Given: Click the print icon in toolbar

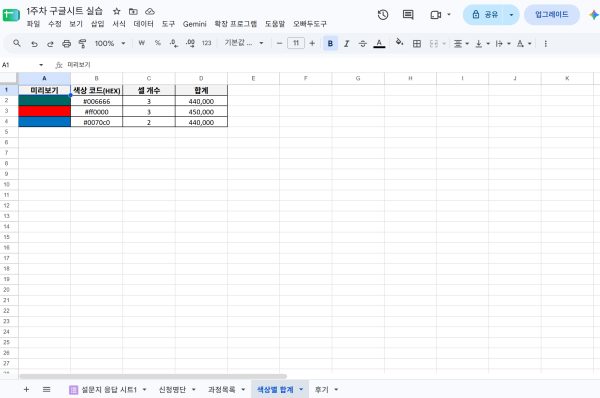Looking at the screenshot, I should 66,44.
